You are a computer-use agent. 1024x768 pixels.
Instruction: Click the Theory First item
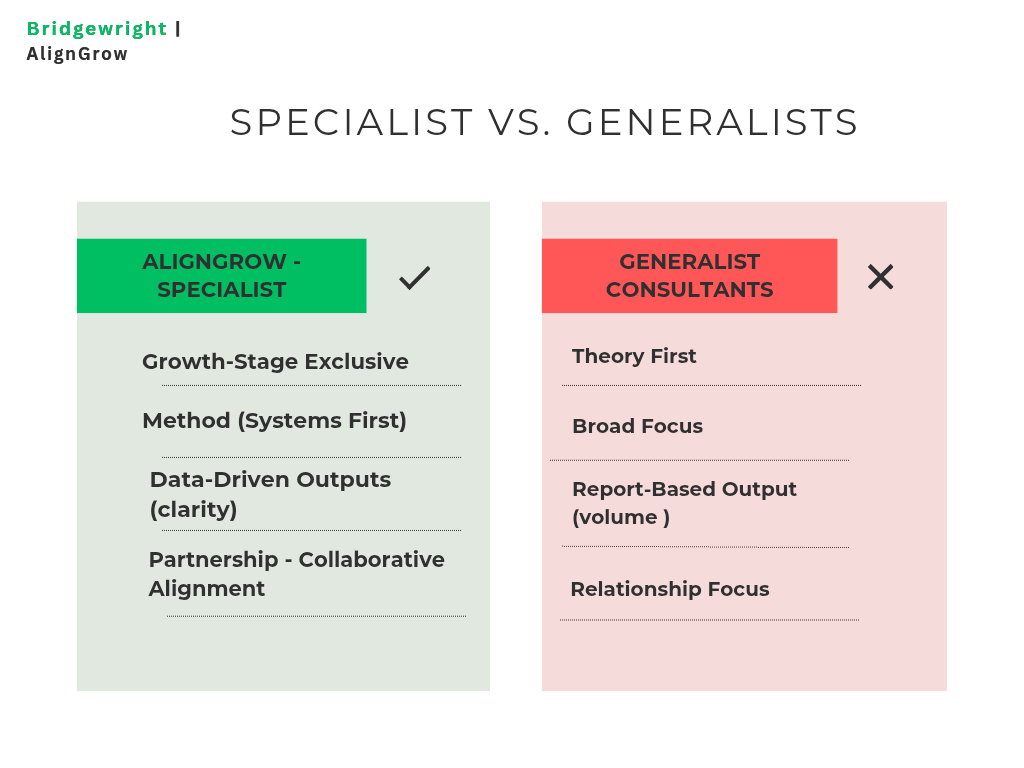pos(633,356)
